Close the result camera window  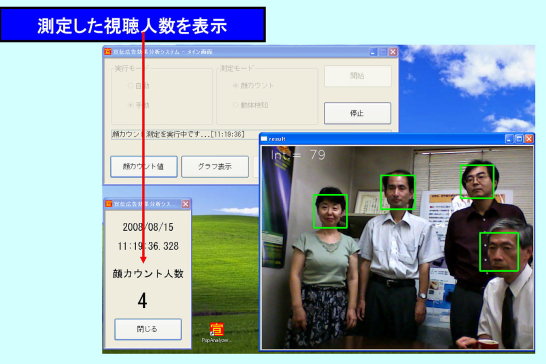click(529, 139)
